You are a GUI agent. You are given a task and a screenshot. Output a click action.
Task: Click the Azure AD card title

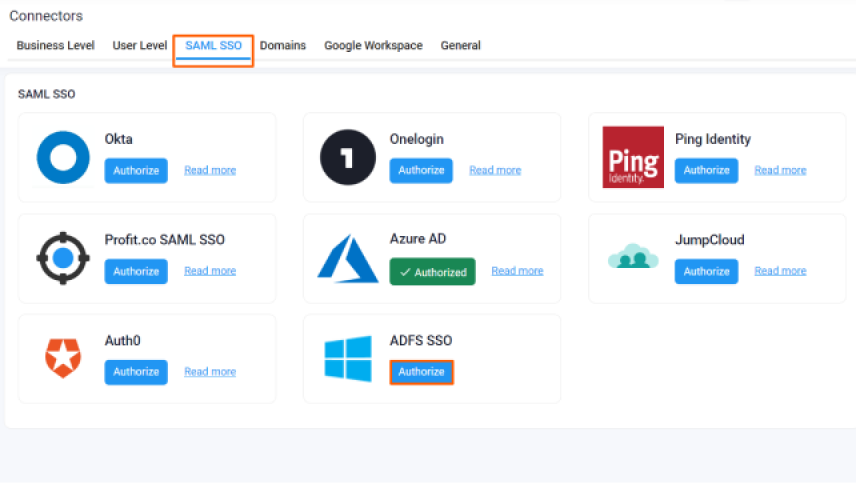pyautogui.click(x=418, y=238)
